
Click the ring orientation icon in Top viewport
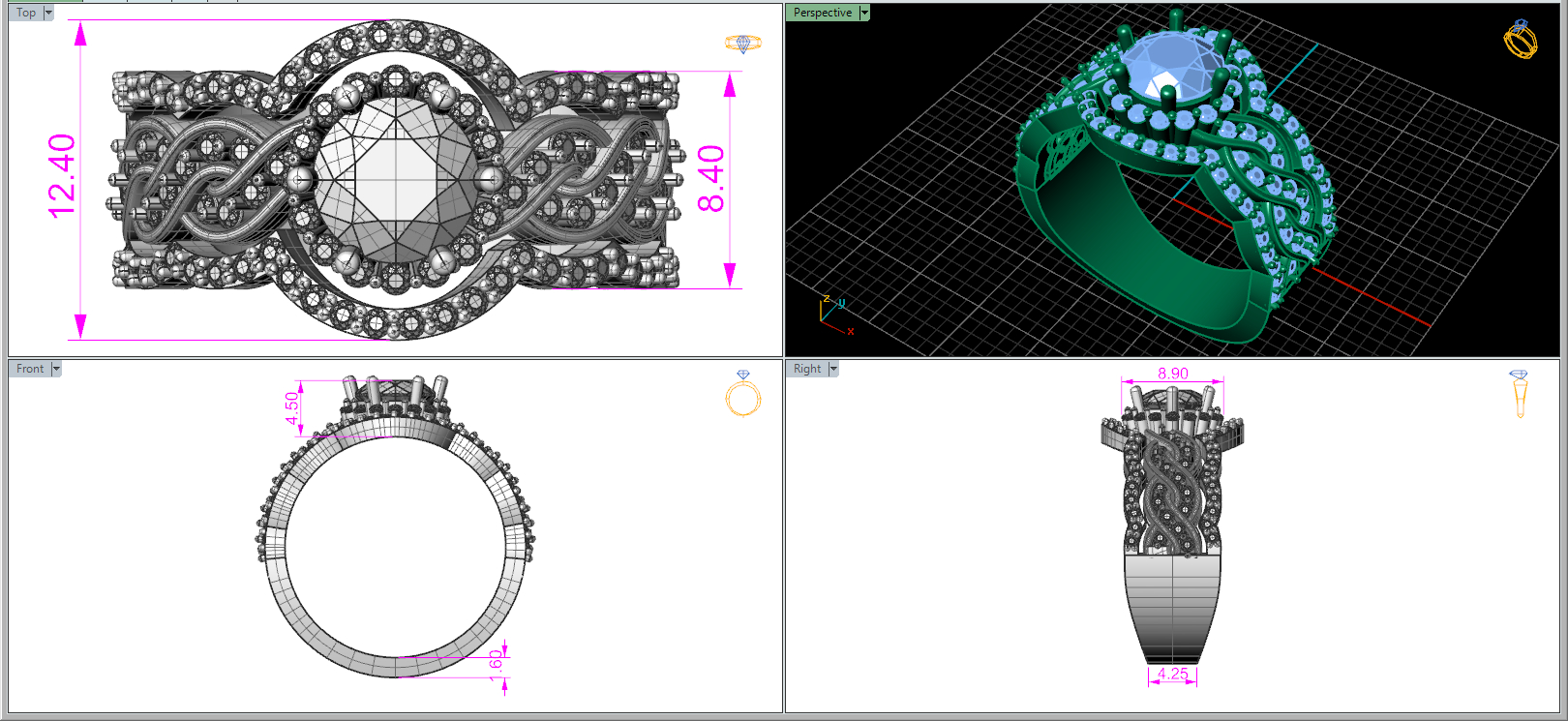tap(743, 44)
